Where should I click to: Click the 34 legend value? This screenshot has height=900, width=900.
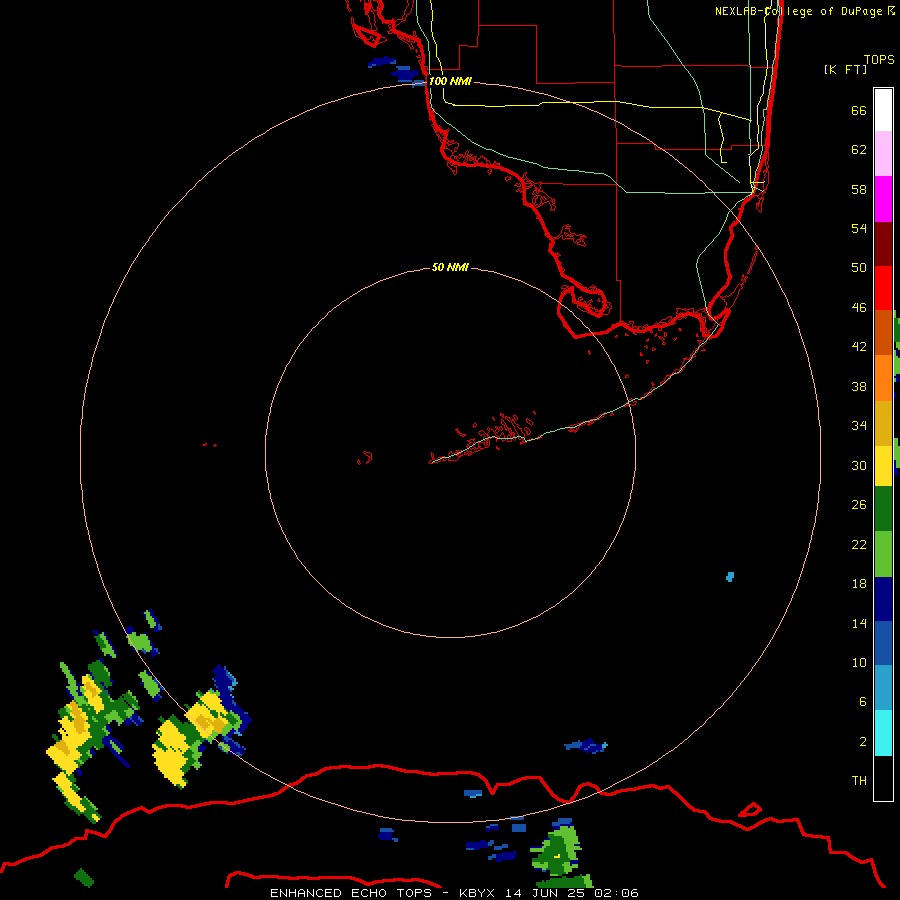[x=859, y=425]
